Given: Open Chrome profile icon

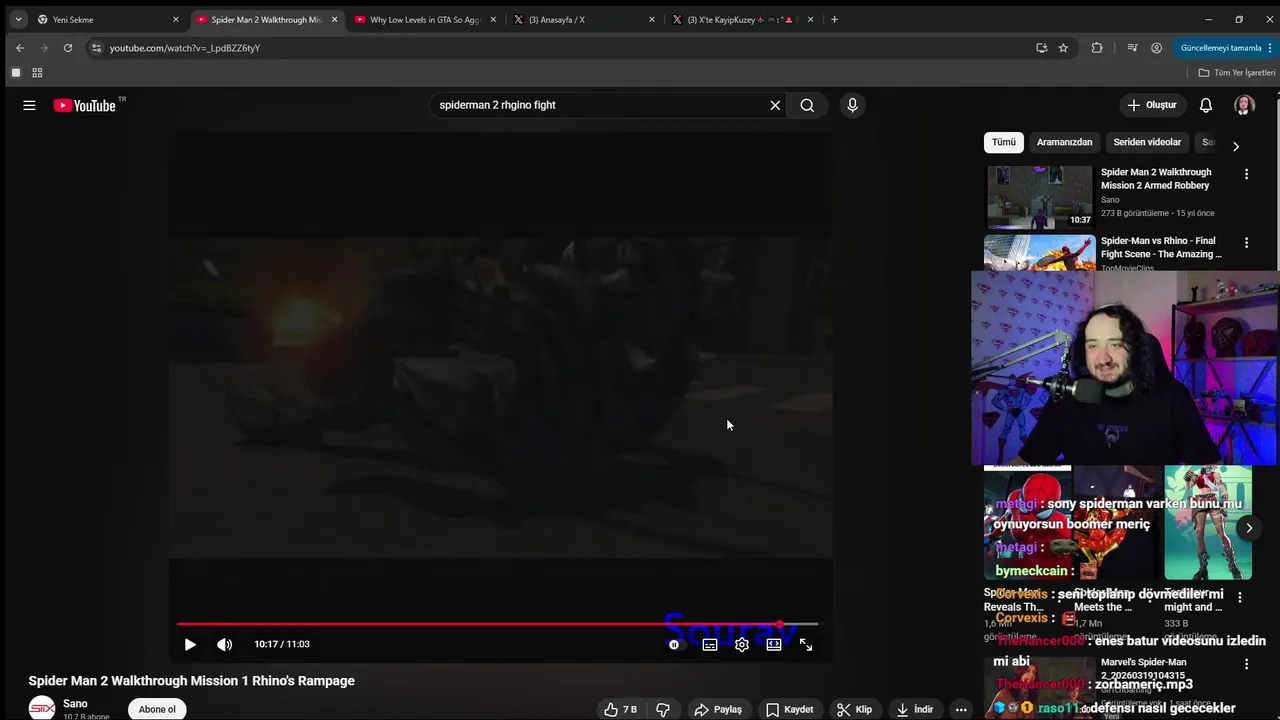Looking at the screenshot, I should point(1157,48).
